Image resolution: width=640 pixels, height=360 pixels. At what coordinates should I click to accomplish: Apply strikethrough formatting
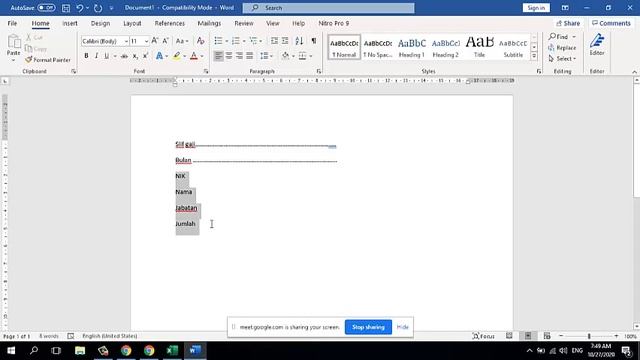click(124, 56)
